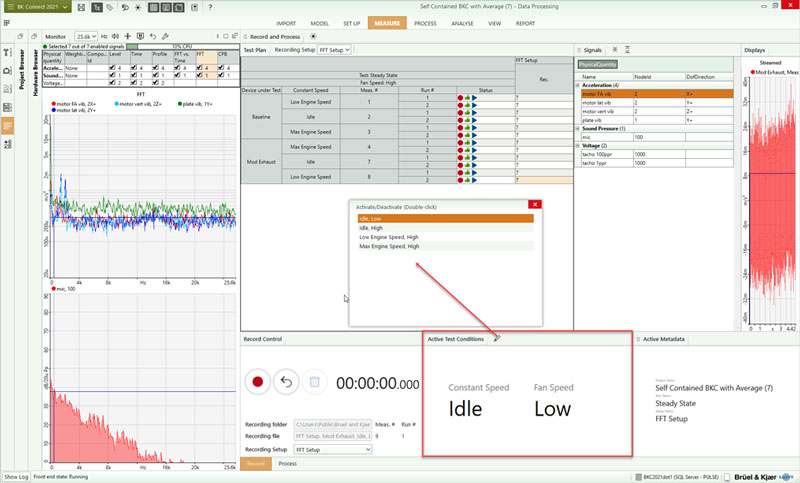This screenshot has width=800, height=483.
Task: Open the 25.6k frequency dropdown
Action: coord(86,37)
